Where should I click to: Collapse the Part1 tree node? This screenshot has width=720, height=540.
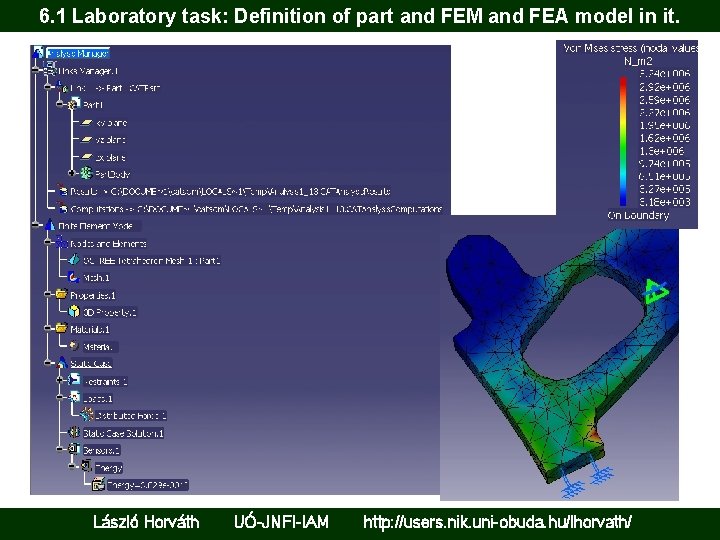click(x=60, y=104)
